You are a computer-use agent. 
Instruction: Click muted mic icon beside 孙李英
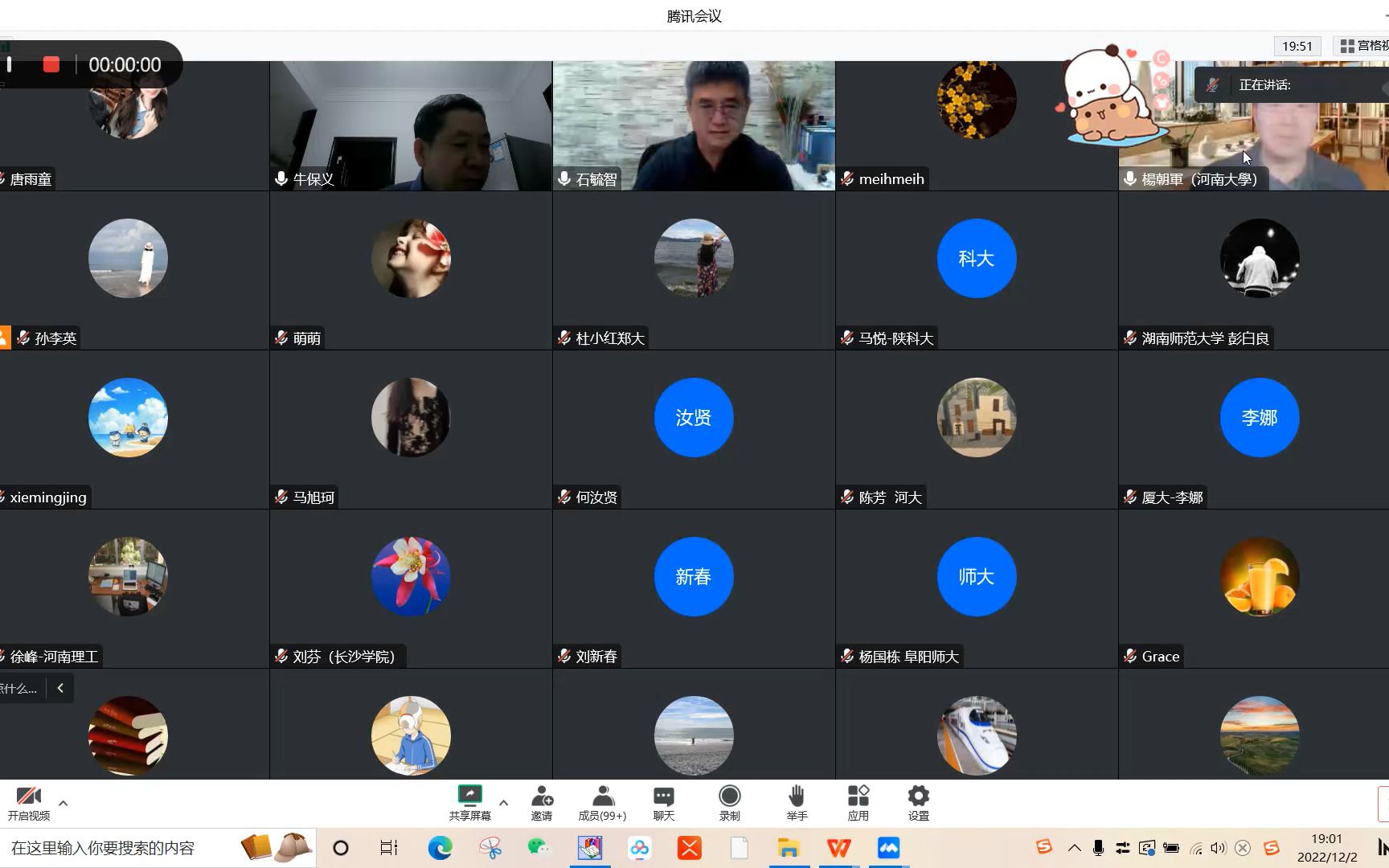coord(23,338)
